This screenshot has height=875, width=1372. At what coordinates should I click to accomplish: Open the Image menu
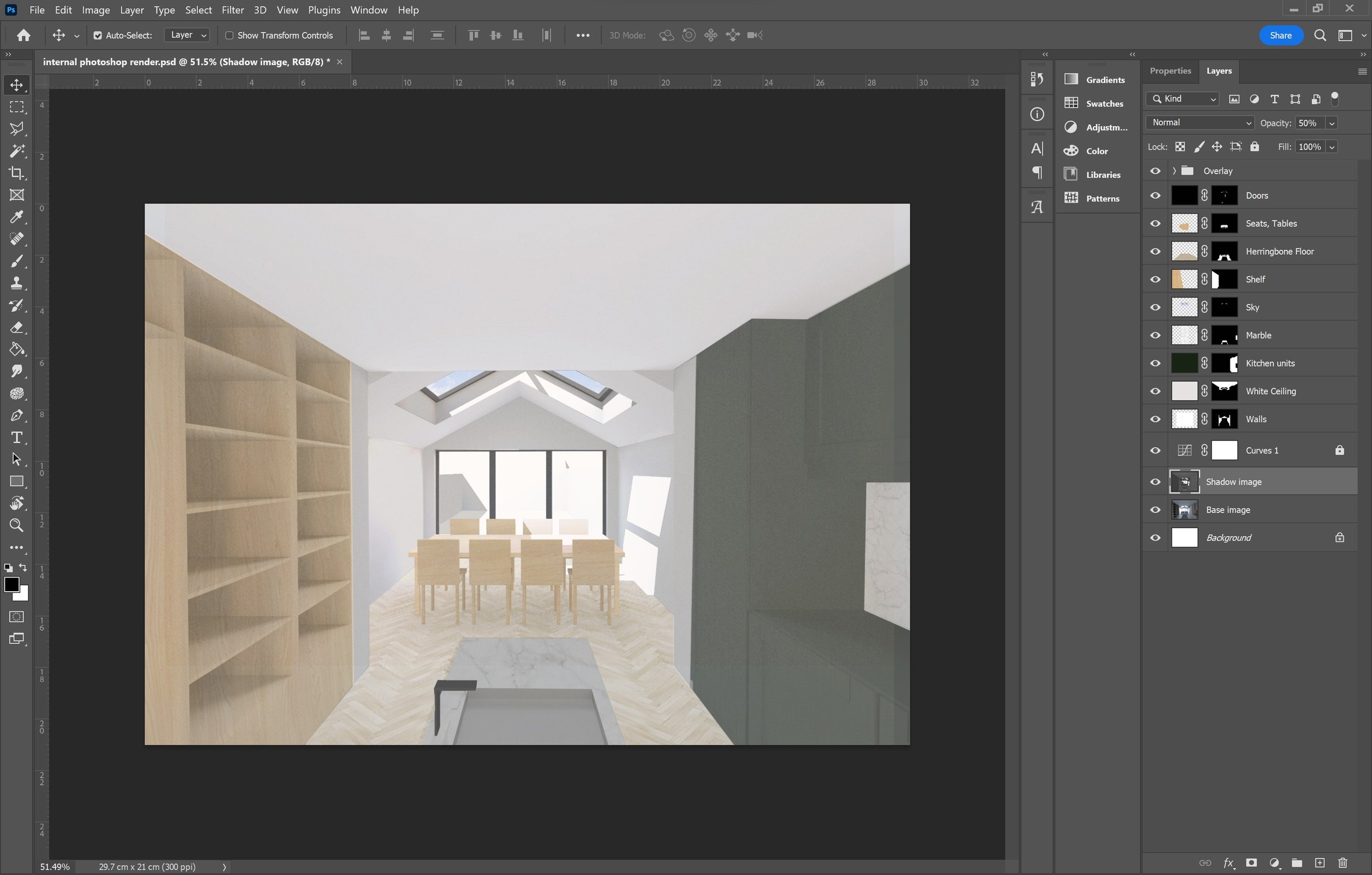click(95, 10)
